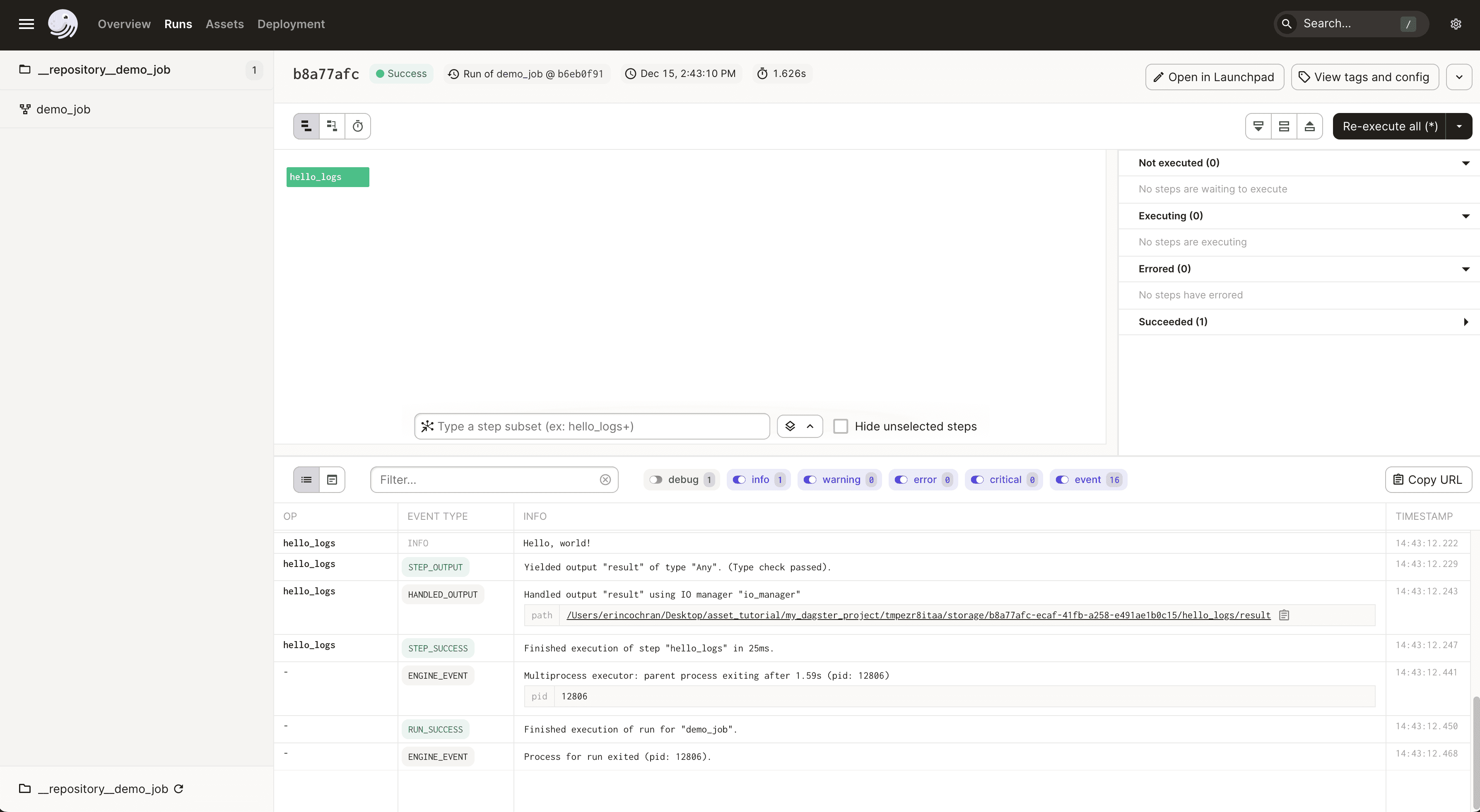Collapse the log panel with bottom-arrow icon
Image resolution: width=1480 pixels, height=812 pixels.
point(1258,126)
